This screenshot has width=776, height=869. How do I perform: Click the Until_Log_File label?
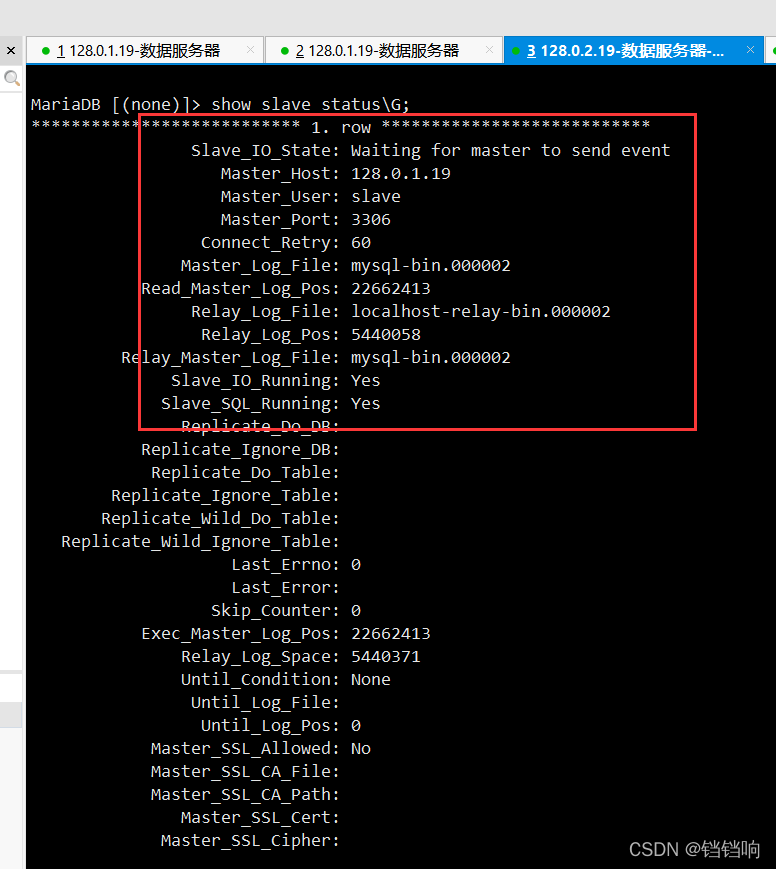click(x=265, y=703)
